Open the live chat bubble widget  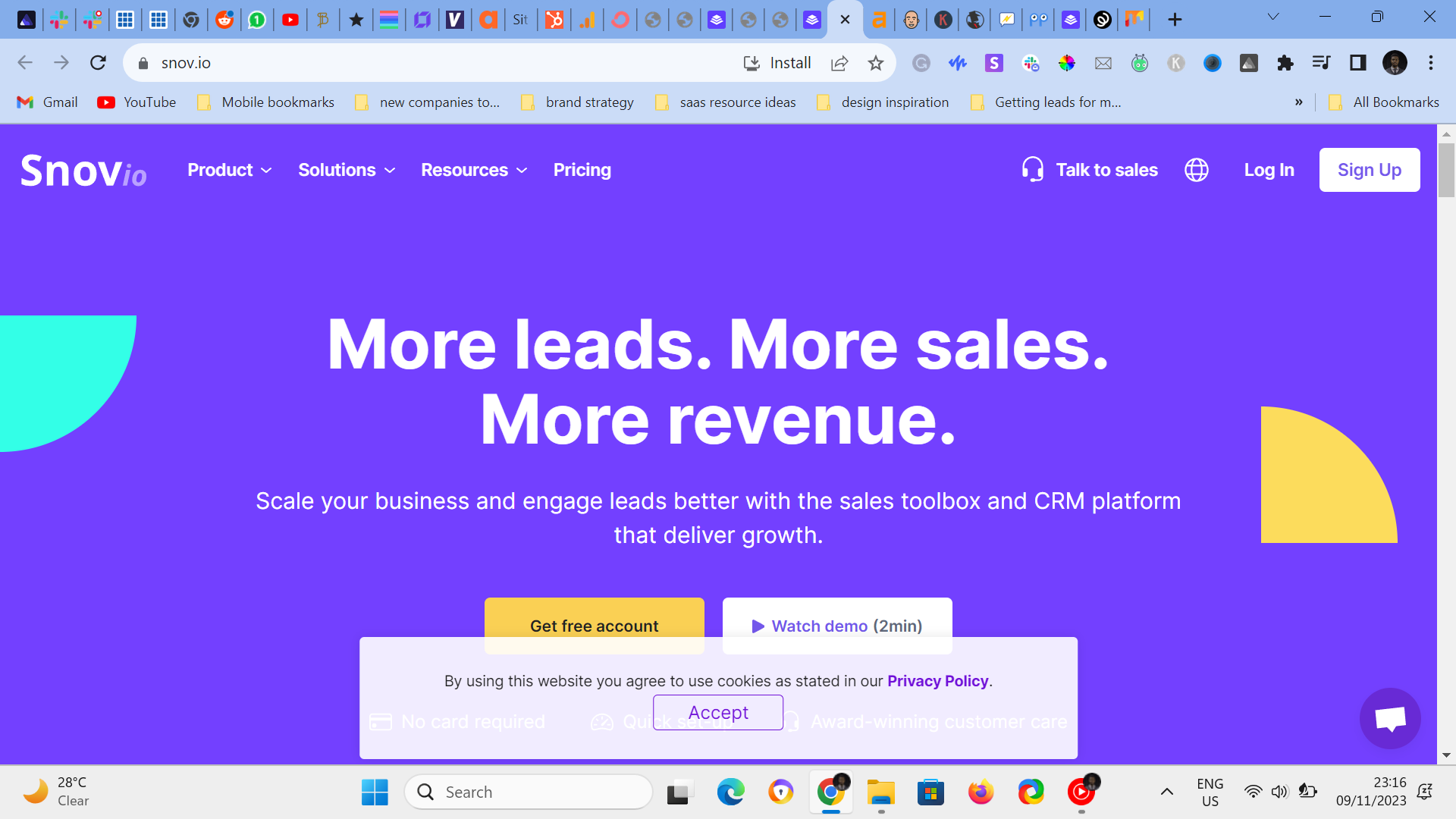1390,718
